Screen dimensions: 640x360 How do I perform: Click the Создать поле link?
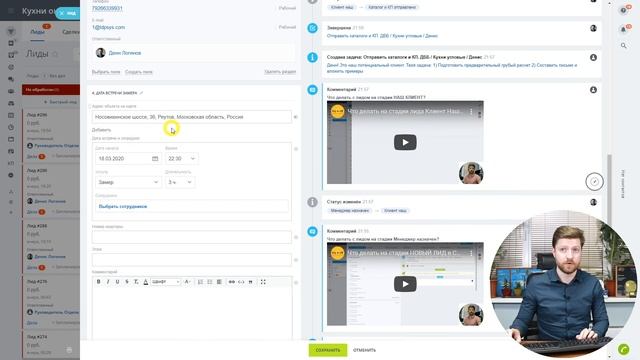pos(139,72)
